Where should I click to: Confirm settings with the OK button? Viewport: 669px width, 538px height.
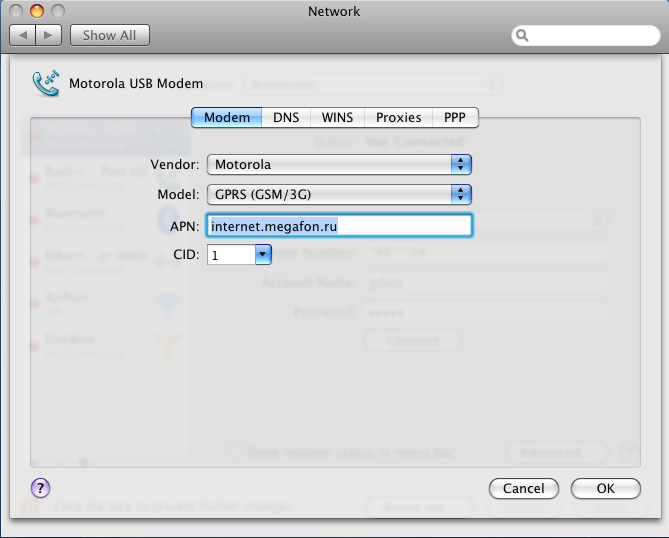[x=605, y=488]
